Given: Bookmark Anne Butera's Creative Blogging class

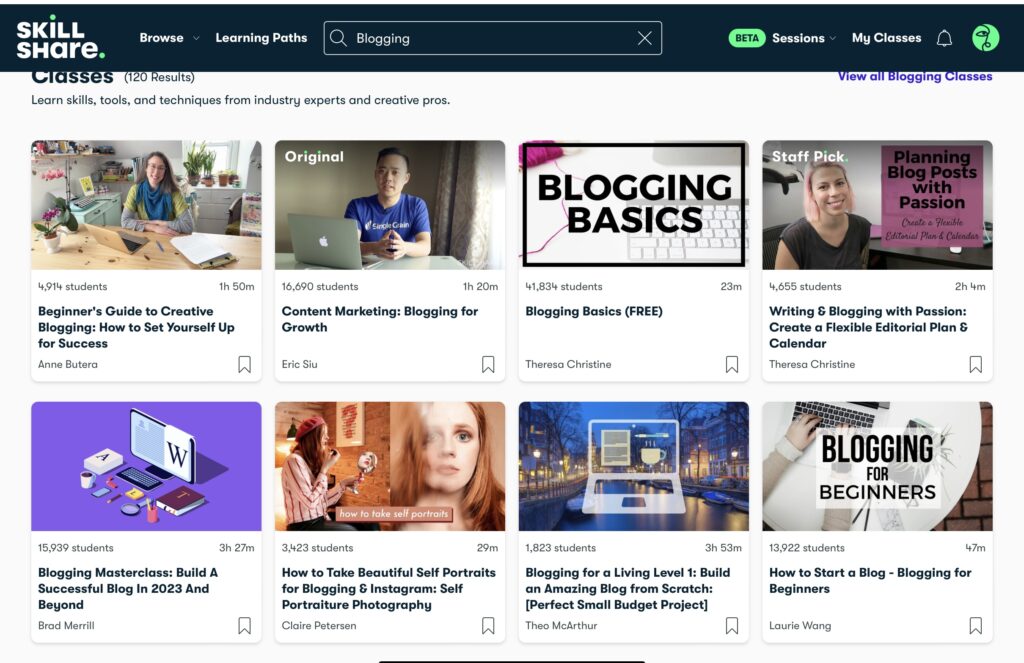Looking at the screenshot, I should (244, 365).
